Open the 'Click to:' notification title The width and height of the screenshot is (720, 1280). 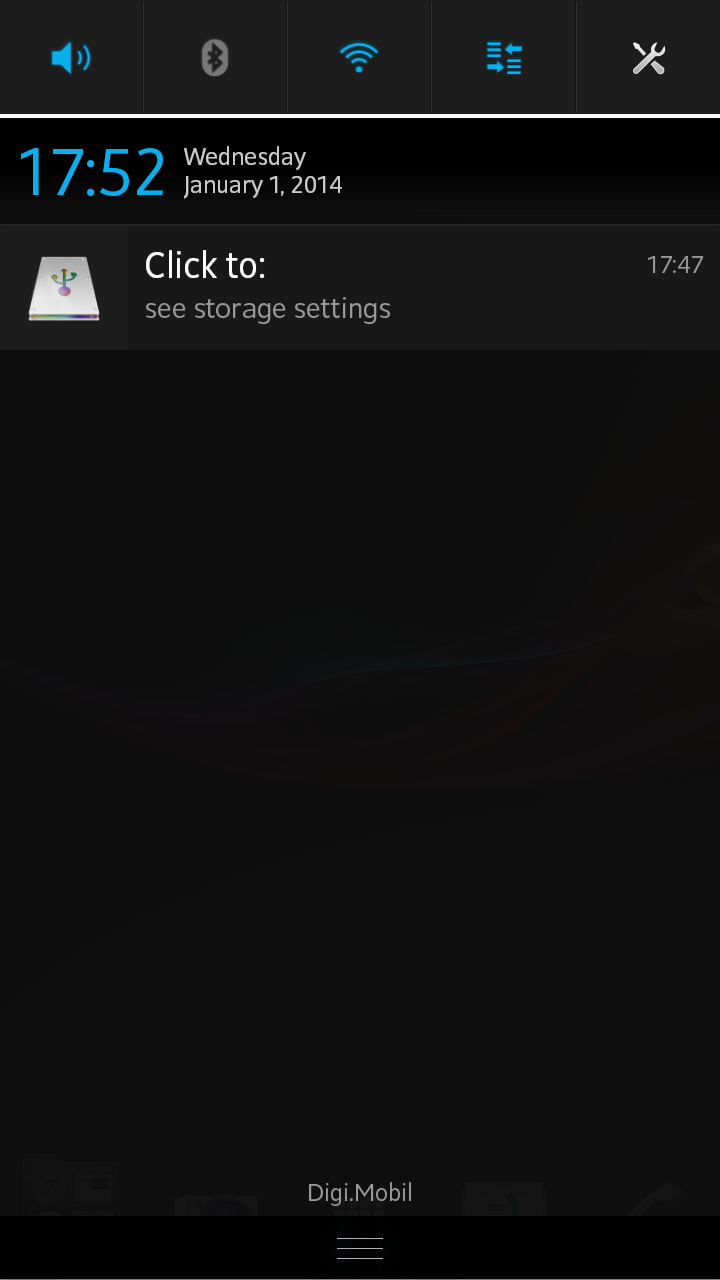point(205,265)
